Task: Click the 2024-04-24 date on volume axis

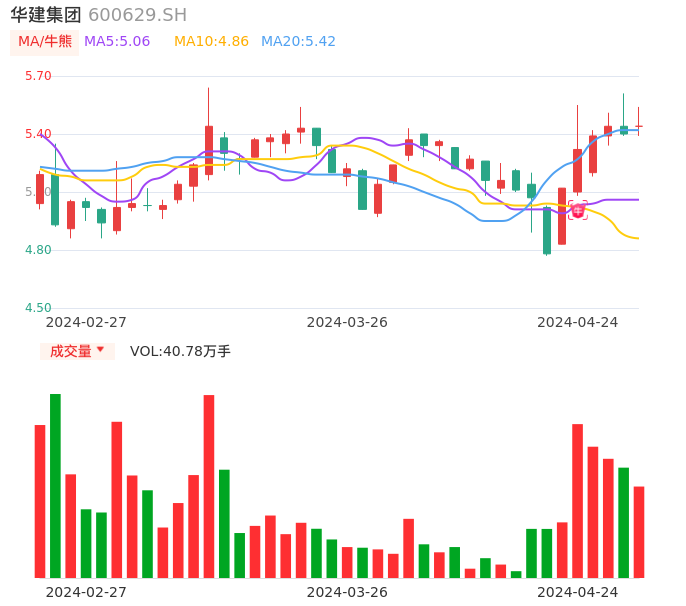Action: click(x=577, y=592)
